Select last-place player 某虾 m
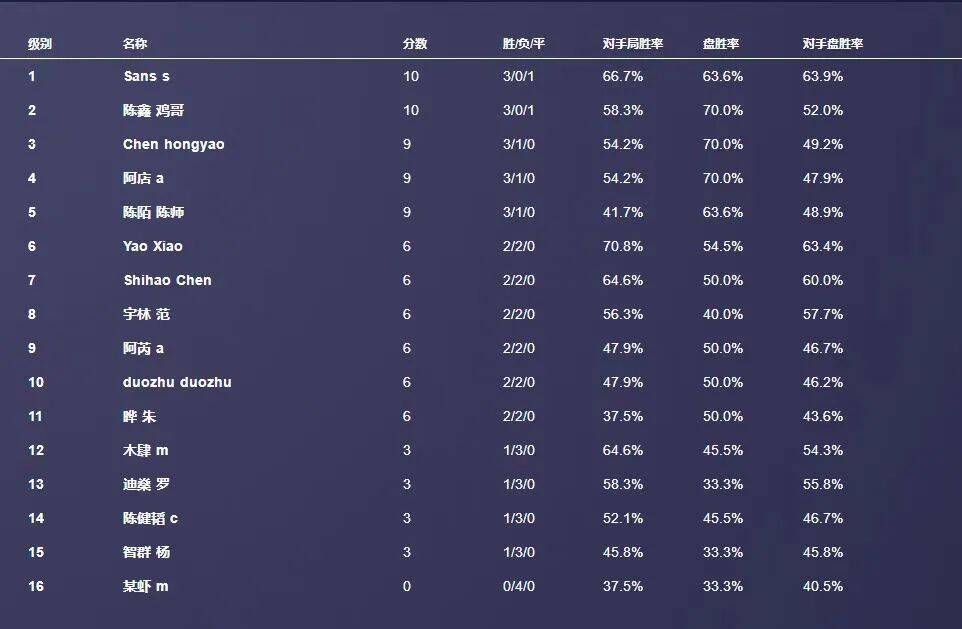This screenshot has height=629, width=962. (x=145, y=586)
